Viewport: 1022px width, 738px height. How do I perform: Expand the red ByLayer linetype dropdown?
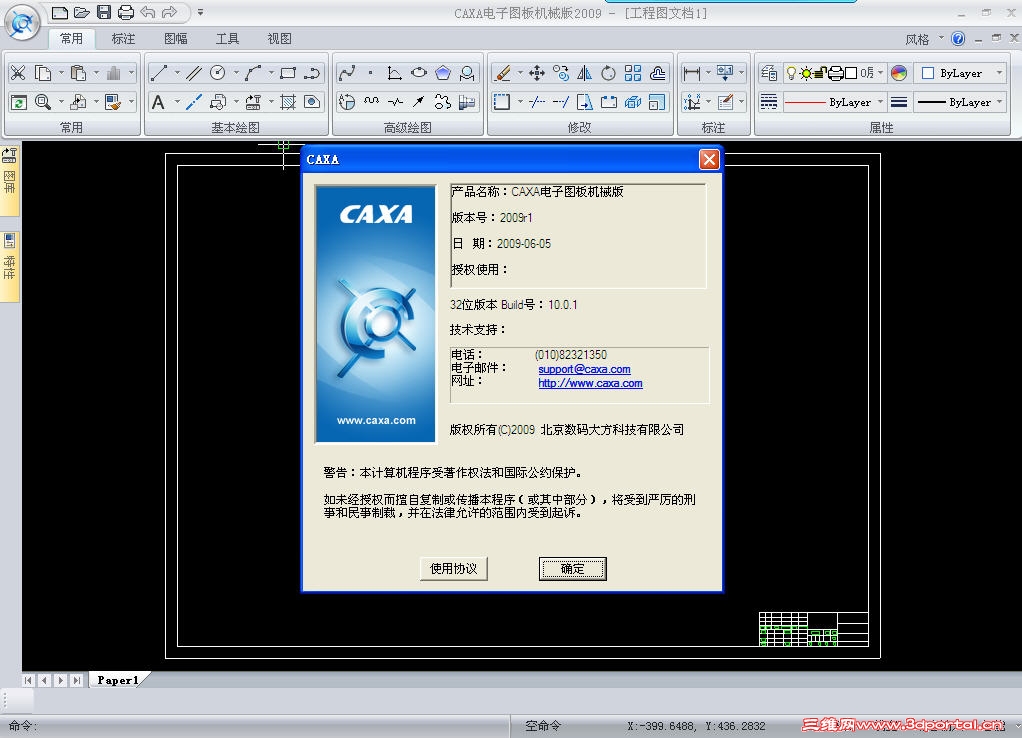point(880,102)
